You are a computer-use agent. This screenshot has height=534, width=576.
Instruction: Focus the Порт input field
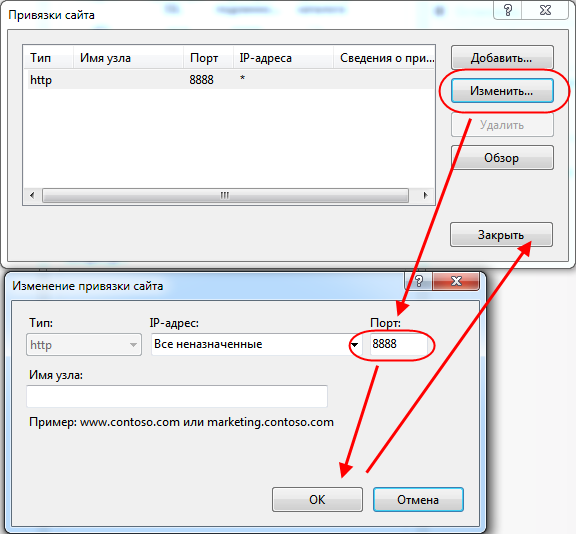tap(399, 344)
